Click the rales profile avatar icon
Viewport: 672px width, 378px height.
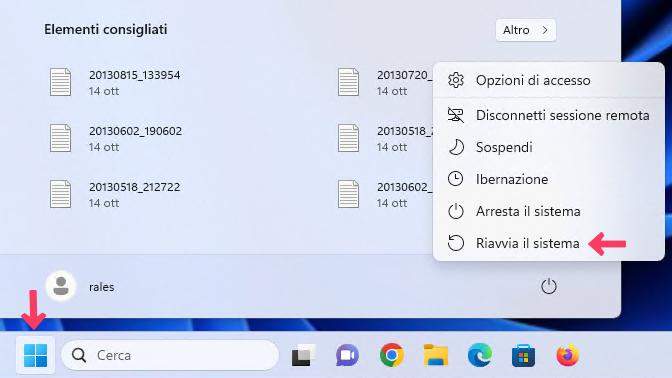tap(61, 286)
